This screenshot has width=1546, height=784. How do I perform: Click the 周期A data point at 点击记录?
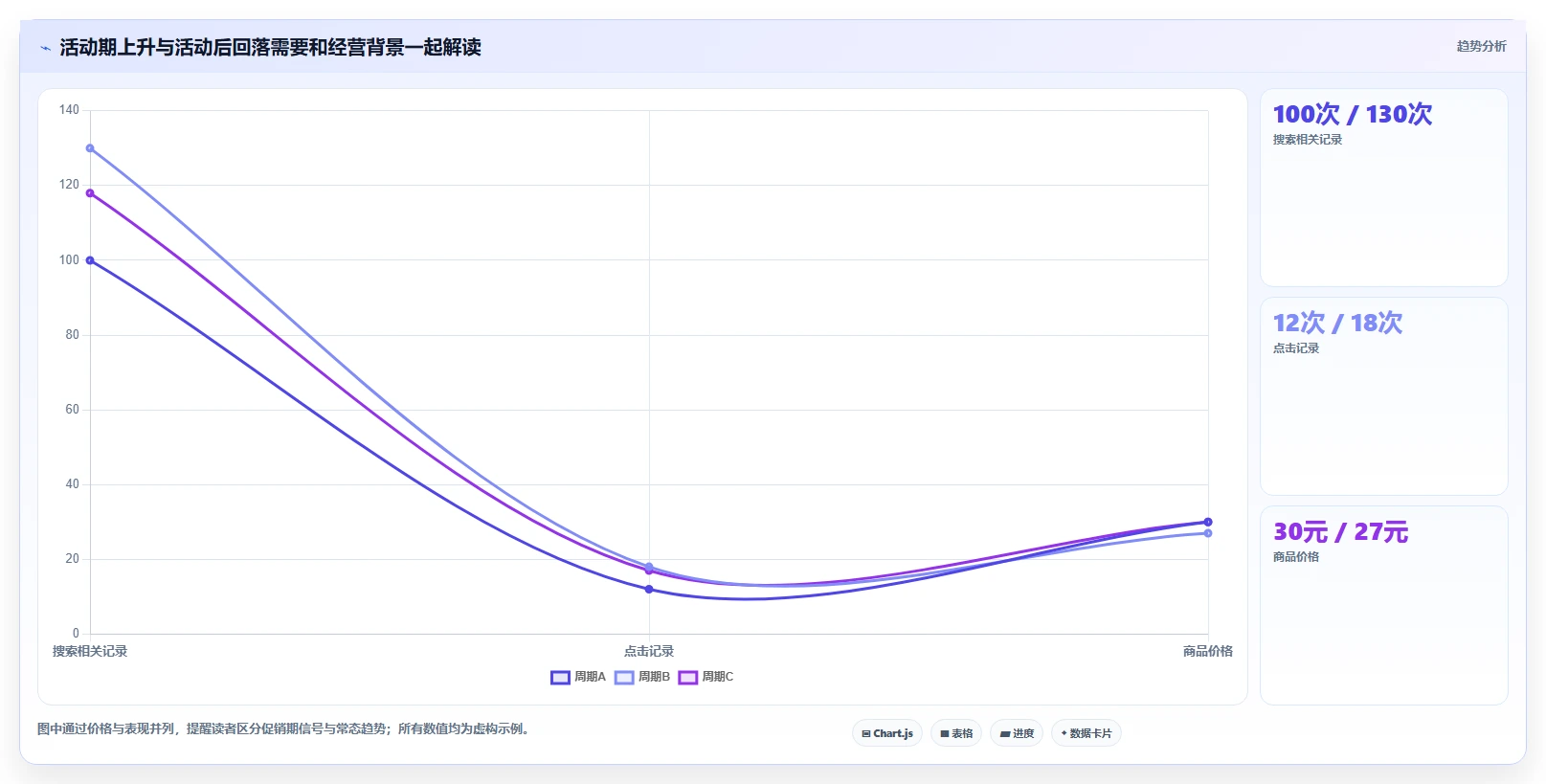(x=649, y=589)
